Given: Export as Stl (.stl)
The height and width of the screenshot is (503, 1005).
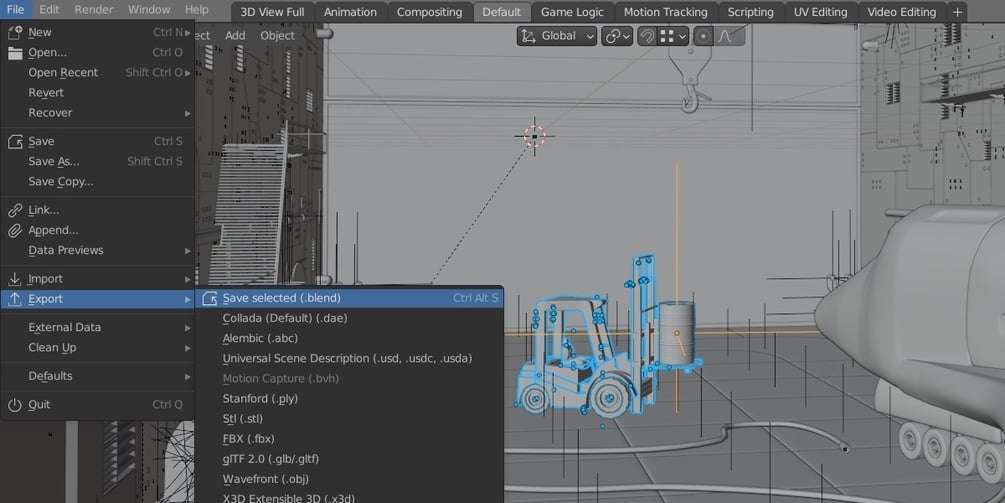Looking at the screenshot, I should [349, 418].
